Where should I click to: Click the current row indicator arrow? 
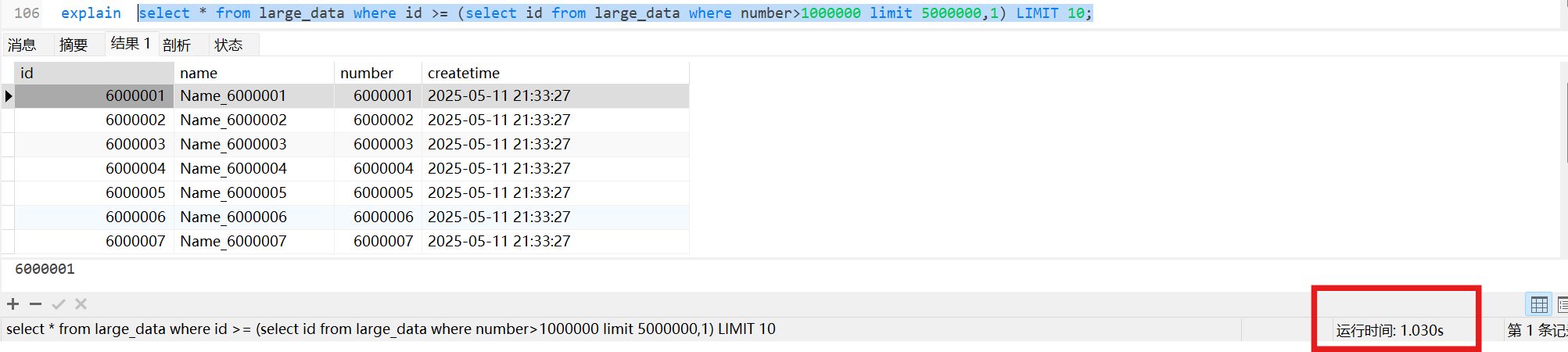(x=8, y=96)
